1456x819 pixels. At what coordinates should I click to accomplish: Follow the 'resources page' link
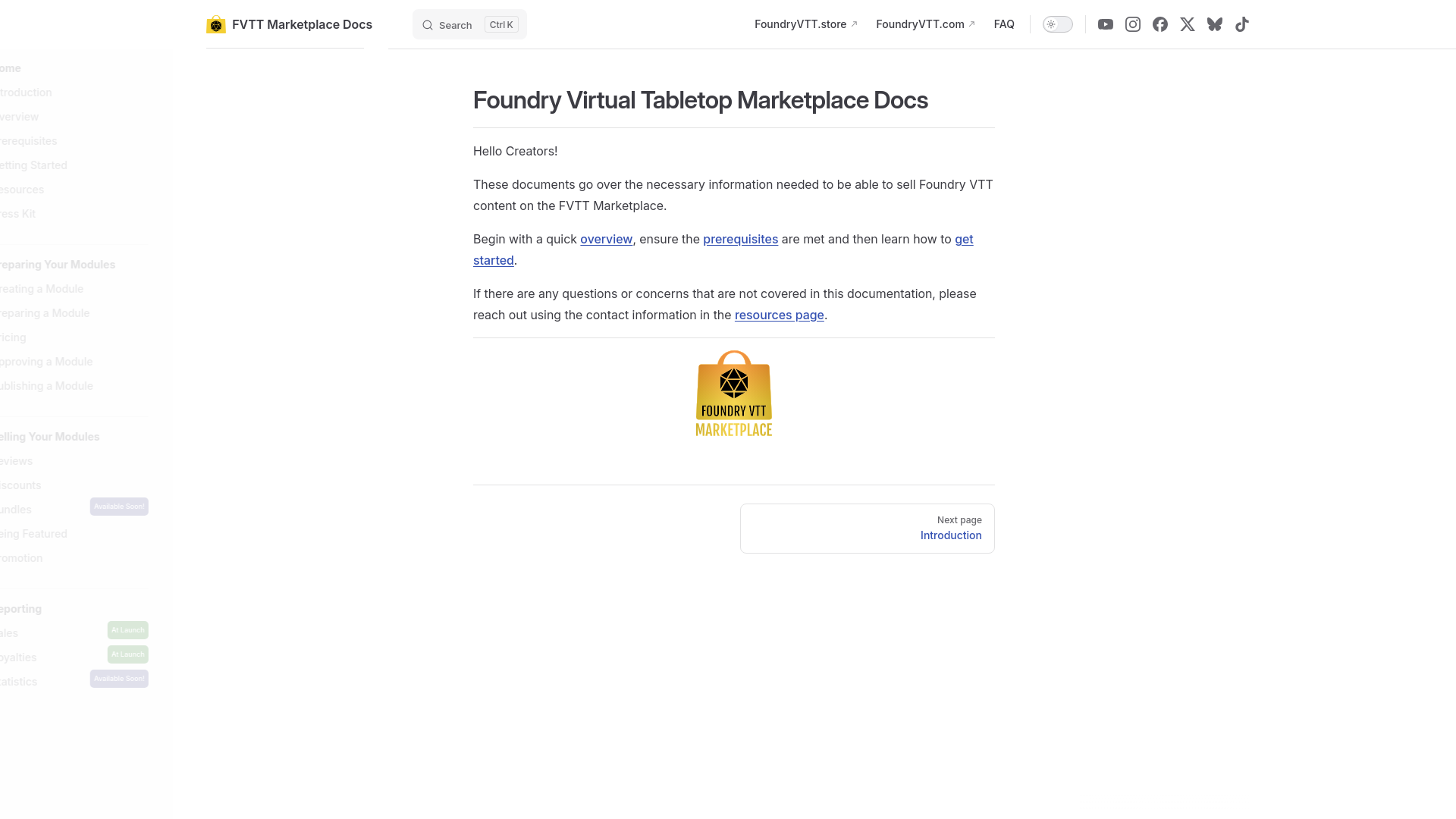click(x=779, y=315)
